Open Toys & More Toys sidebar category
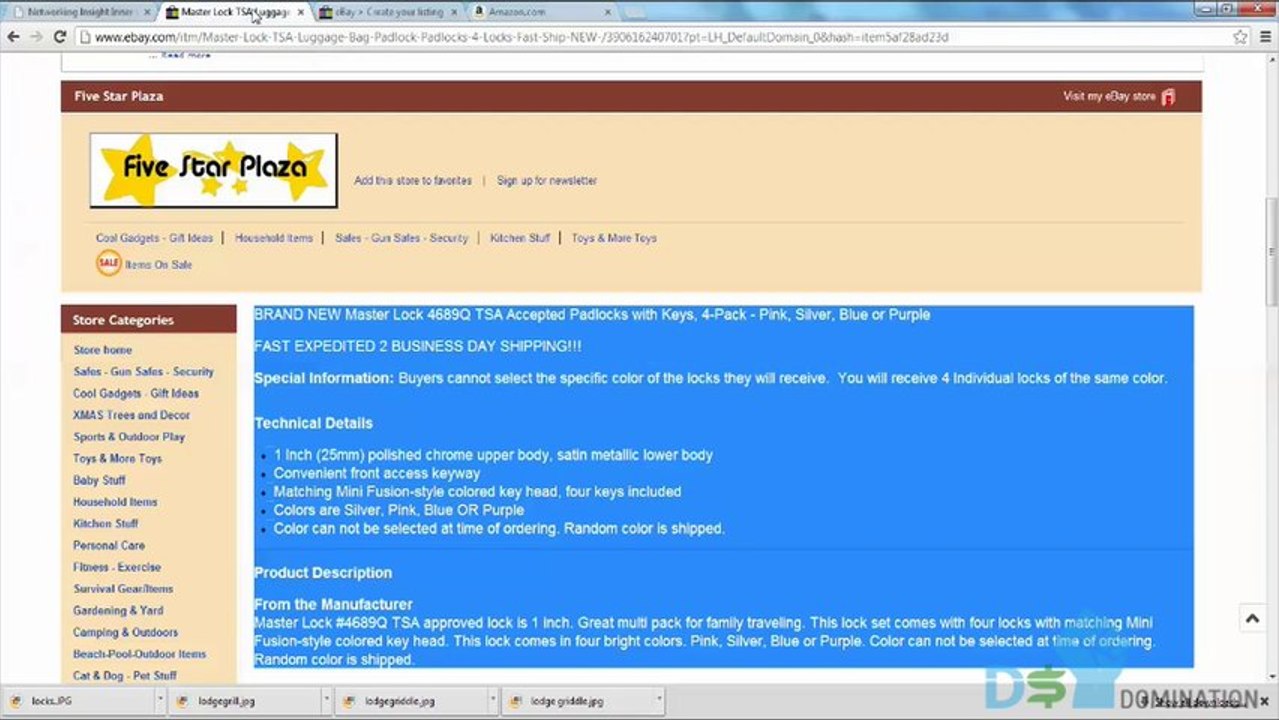The height and width of the screenshot is (720, 1279). click(x=117, y=458)
